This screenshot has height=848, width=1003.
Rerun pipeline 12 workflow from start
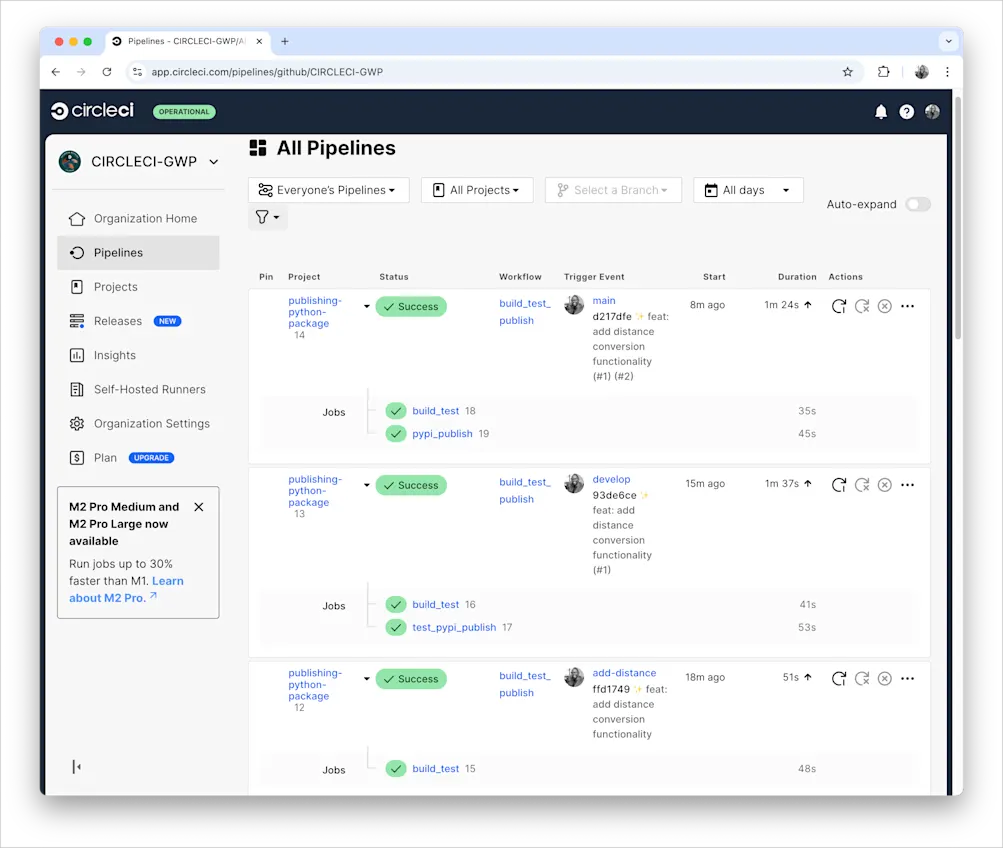coord(839,679)
